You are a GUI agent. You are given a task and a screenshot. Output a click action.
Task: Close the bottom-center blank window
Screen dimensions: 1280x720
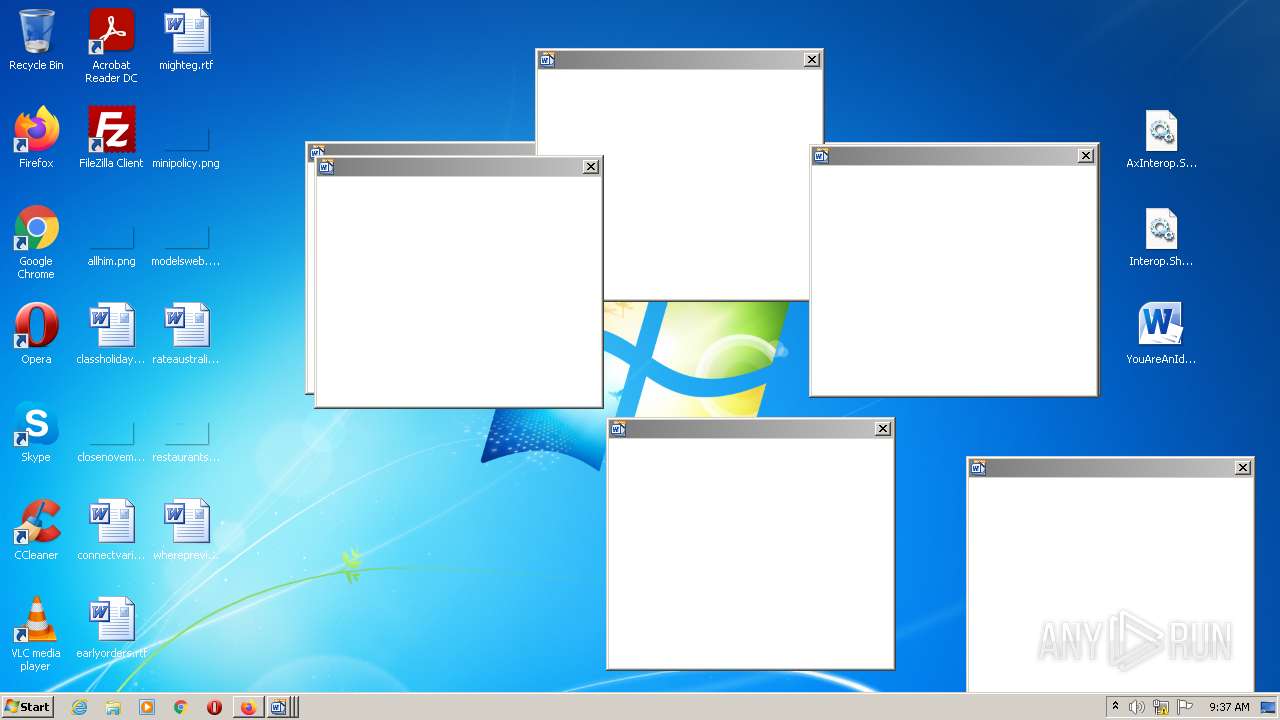tap(883, 429)
